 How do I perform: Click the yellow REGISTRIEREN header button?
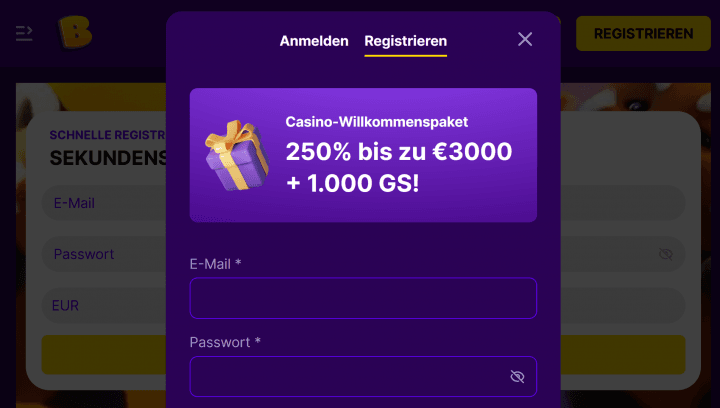tap(643, 34)
